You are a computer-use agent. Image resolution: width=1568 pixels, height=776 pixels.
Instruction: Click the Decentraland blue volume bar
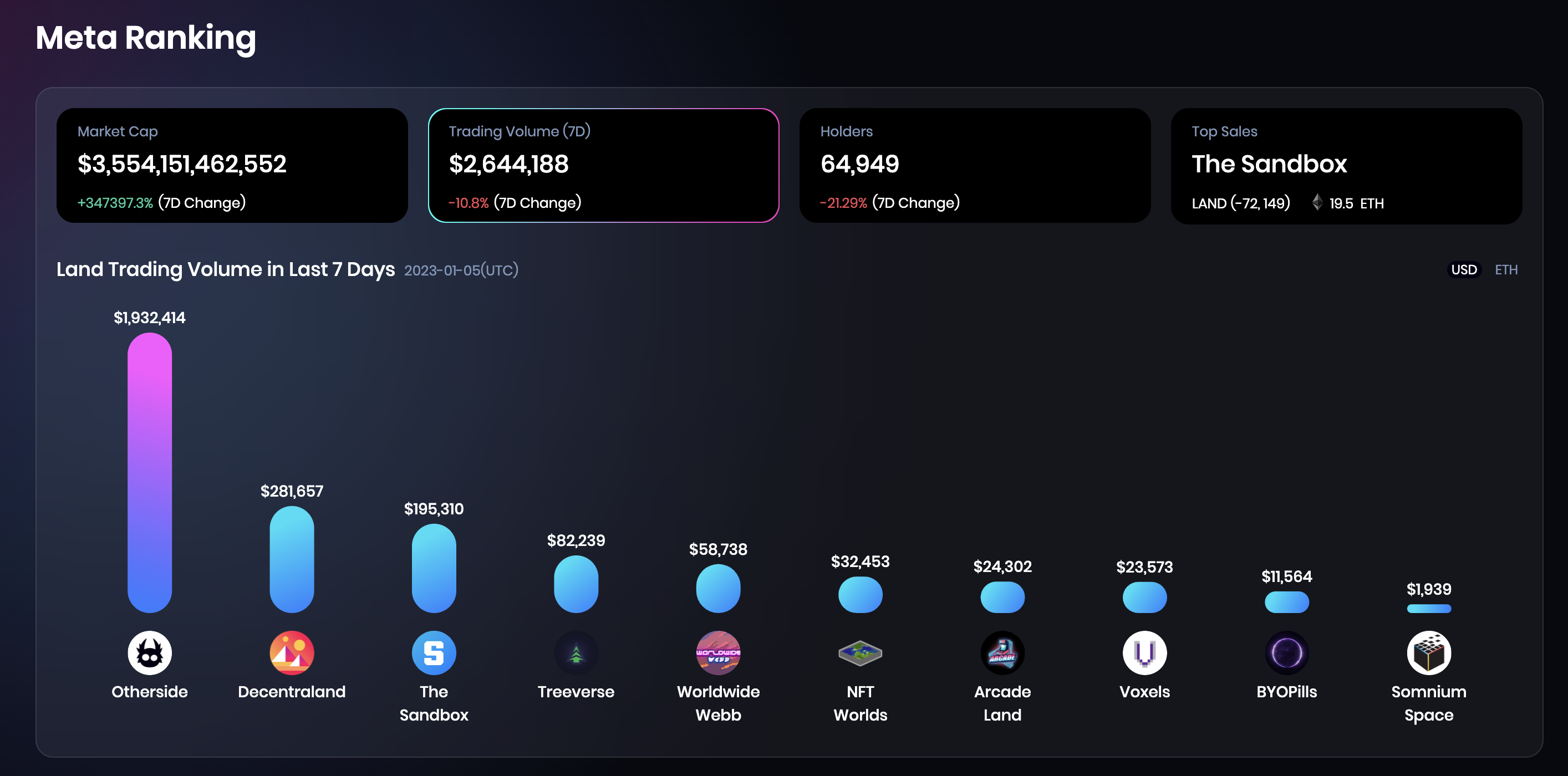pyautogui.click(x=292, y=559)
